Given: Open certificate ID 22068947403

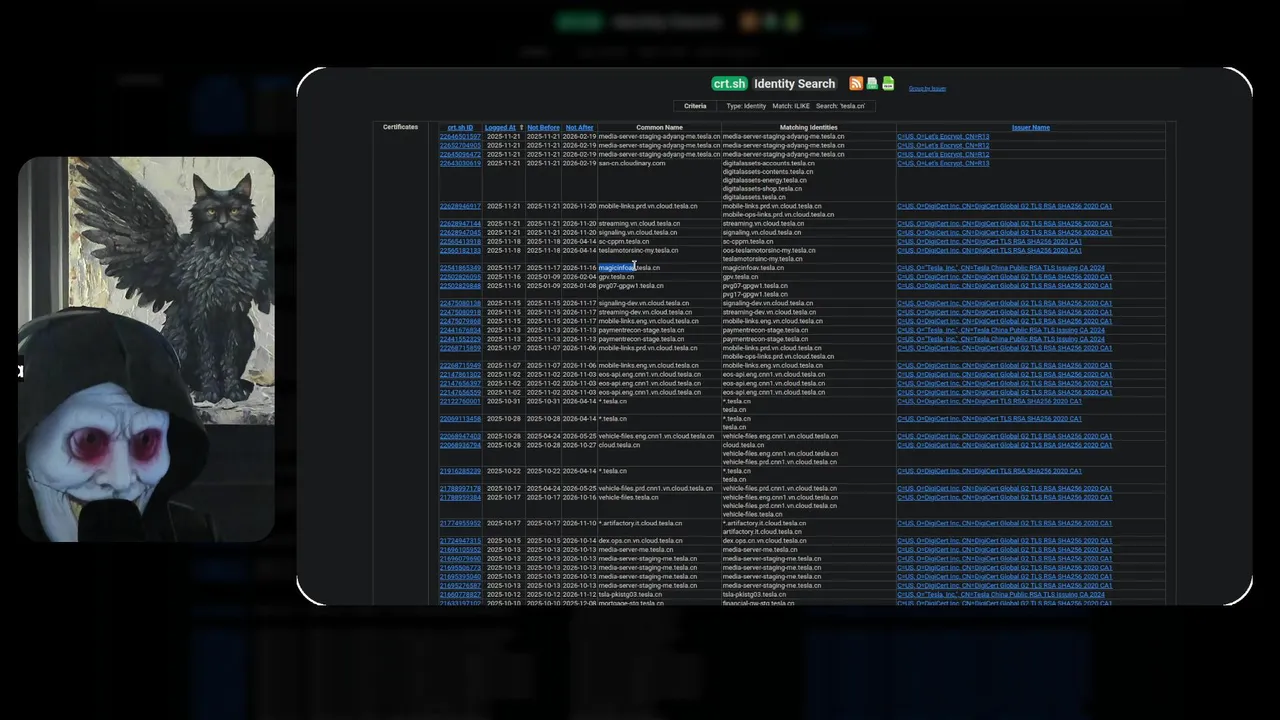Looking at the screenshot, I should click(460, 437).
